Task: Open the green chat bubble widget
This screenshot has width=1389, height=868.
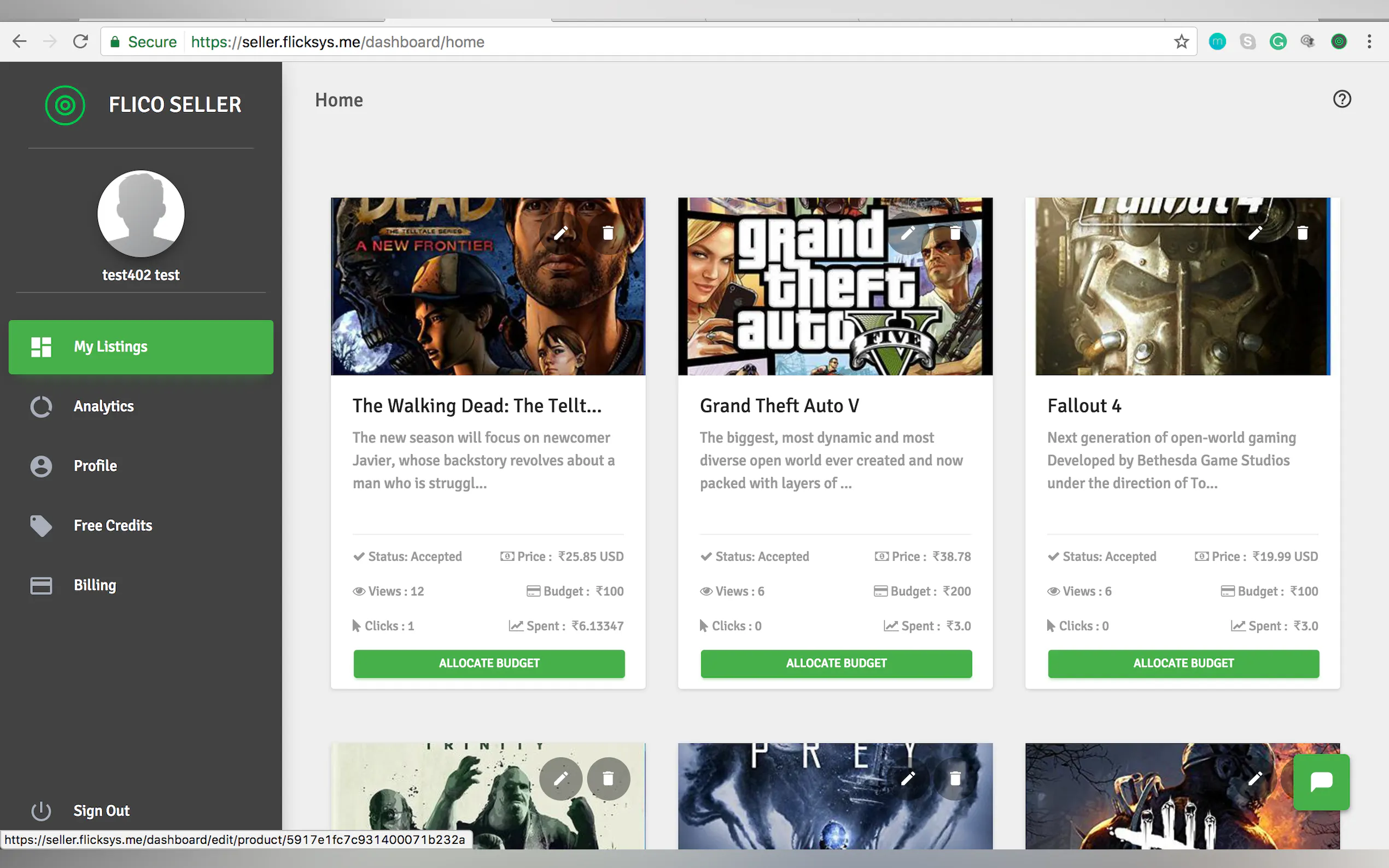Action: click(x=1321, y=782)
